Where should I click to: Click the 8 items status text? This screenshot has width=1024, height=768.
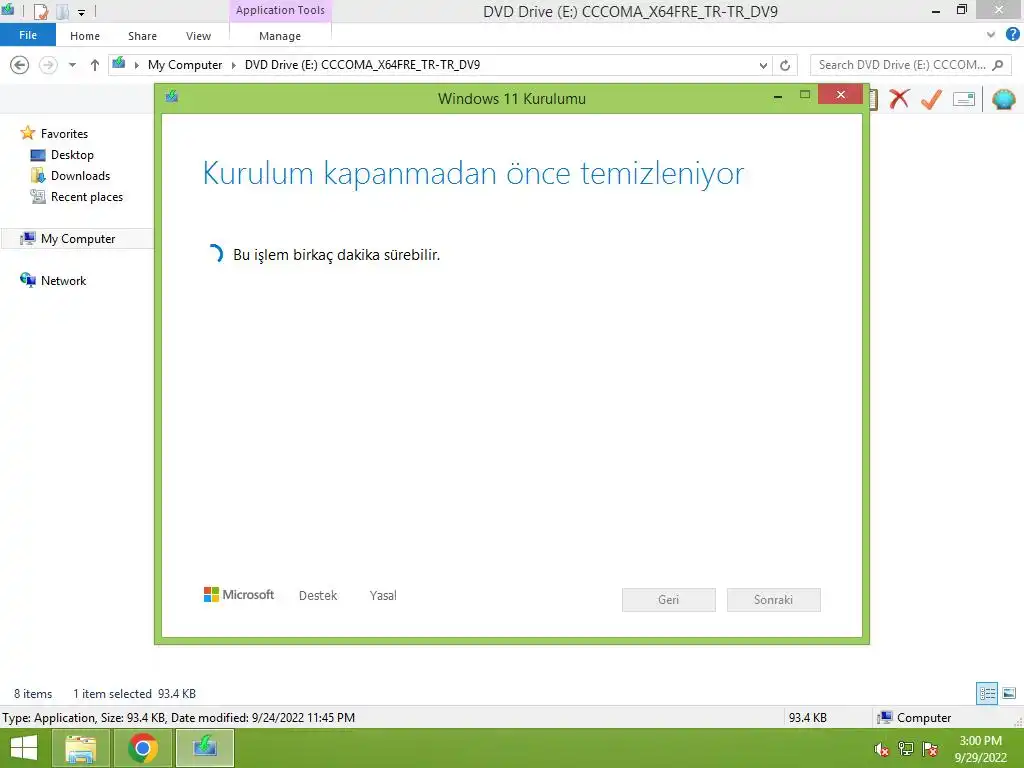[33, 694]
